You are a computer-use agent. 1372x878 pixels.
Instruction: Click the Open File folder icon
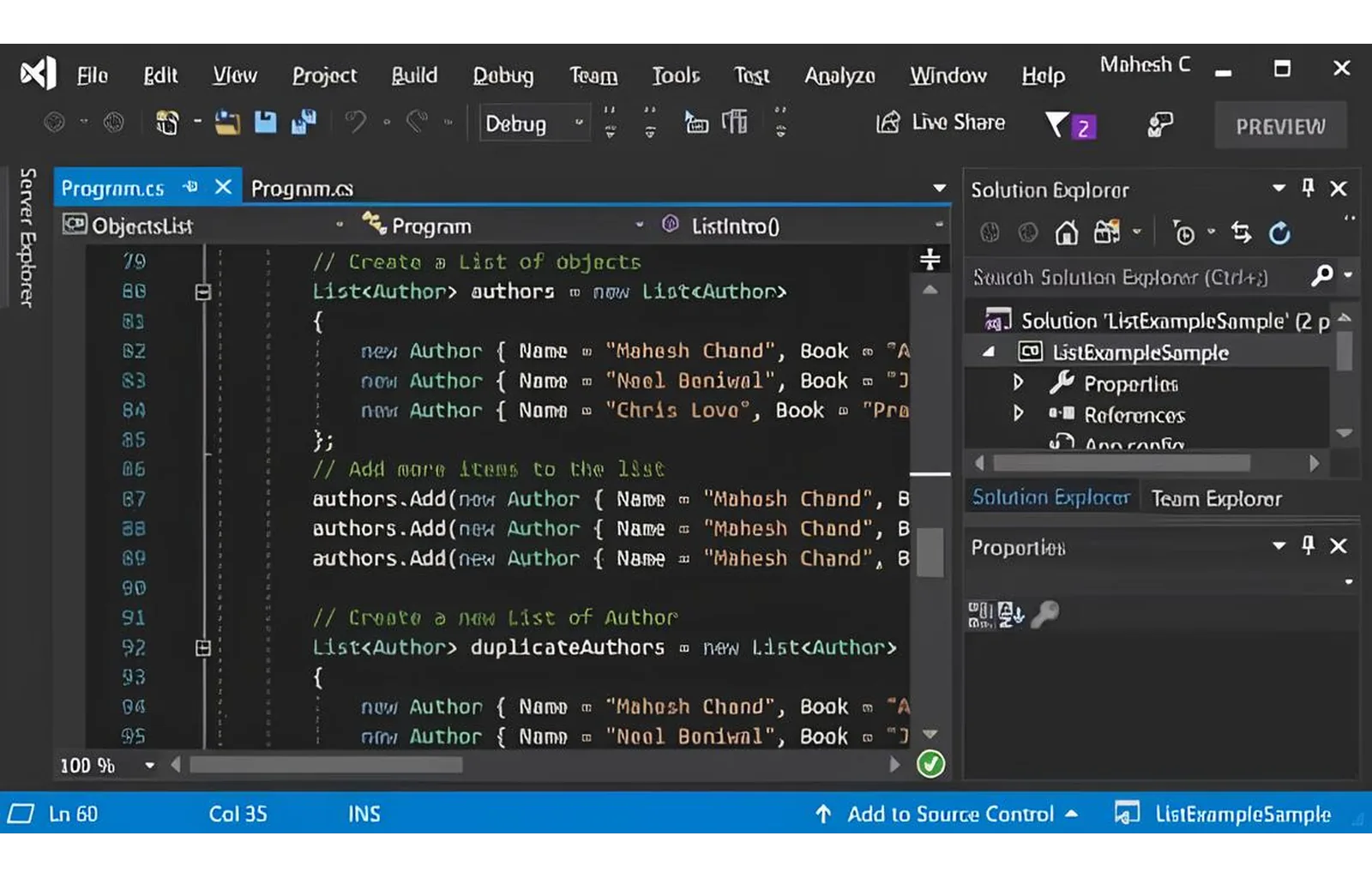pyautogui.click(x=227, y=123)
